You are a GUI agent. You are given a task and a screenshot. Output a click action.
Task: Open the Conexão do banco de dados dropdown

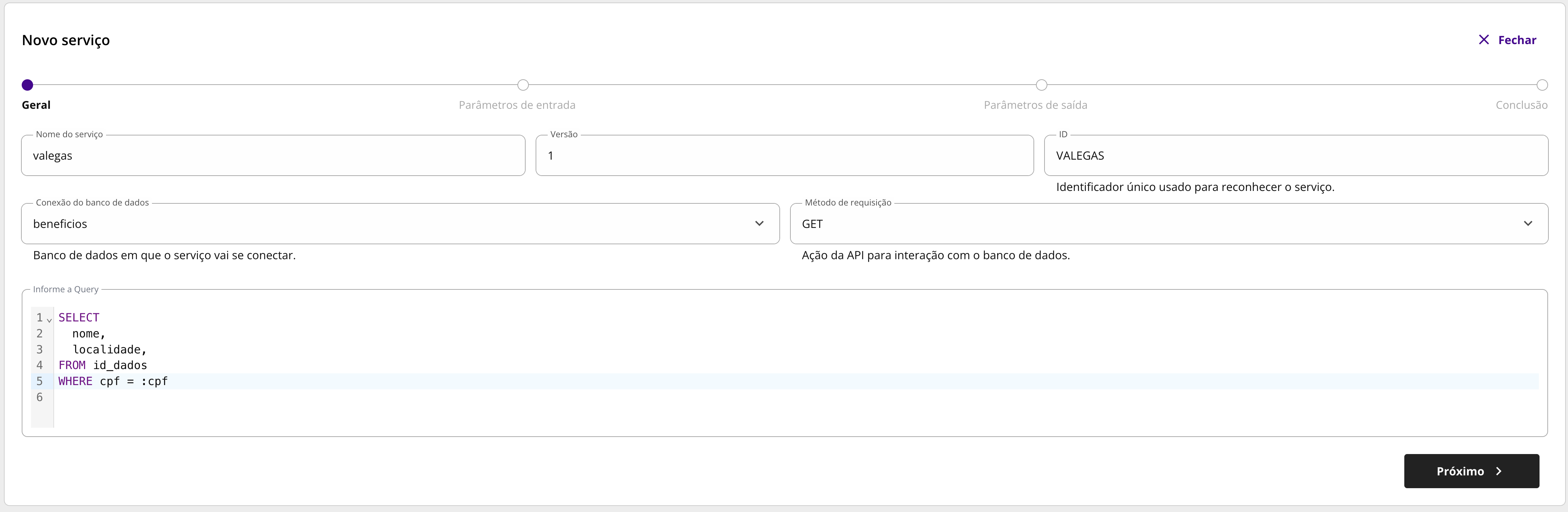point(390,224)
